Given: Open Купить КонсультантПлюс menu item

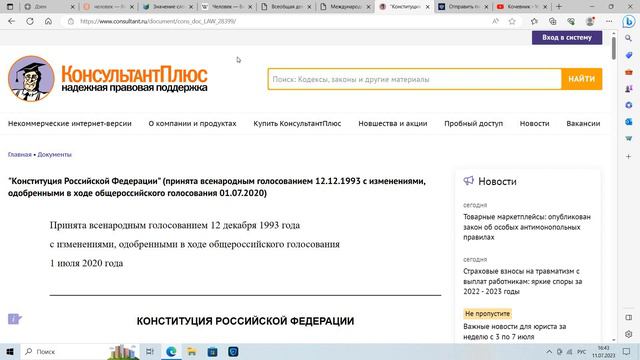Looking at the screenshot, I should point(297,123).
